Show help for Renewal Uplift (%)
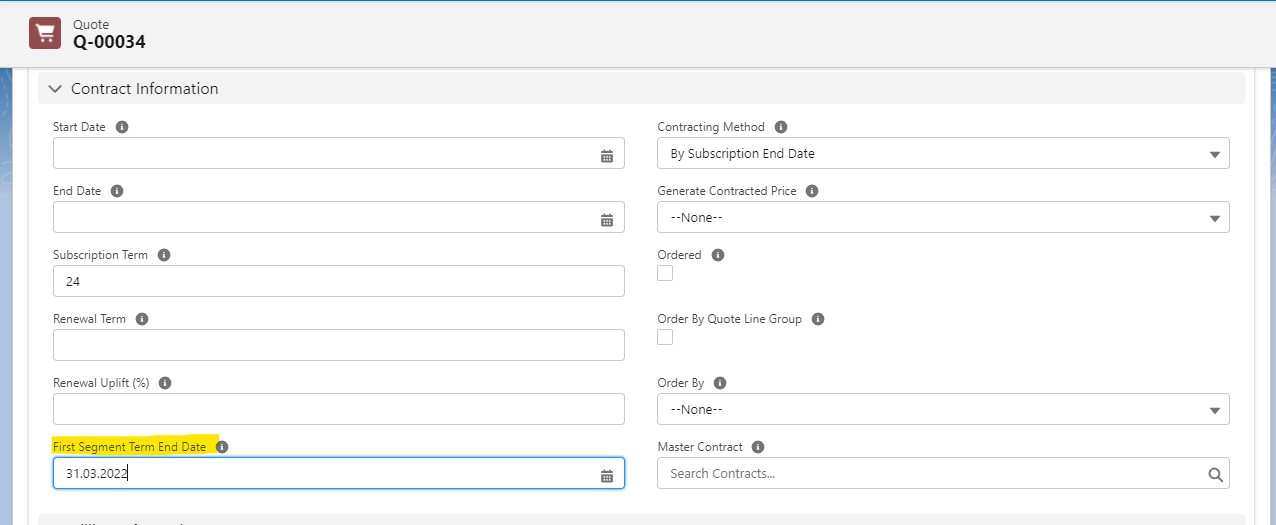 click(165, 383)
